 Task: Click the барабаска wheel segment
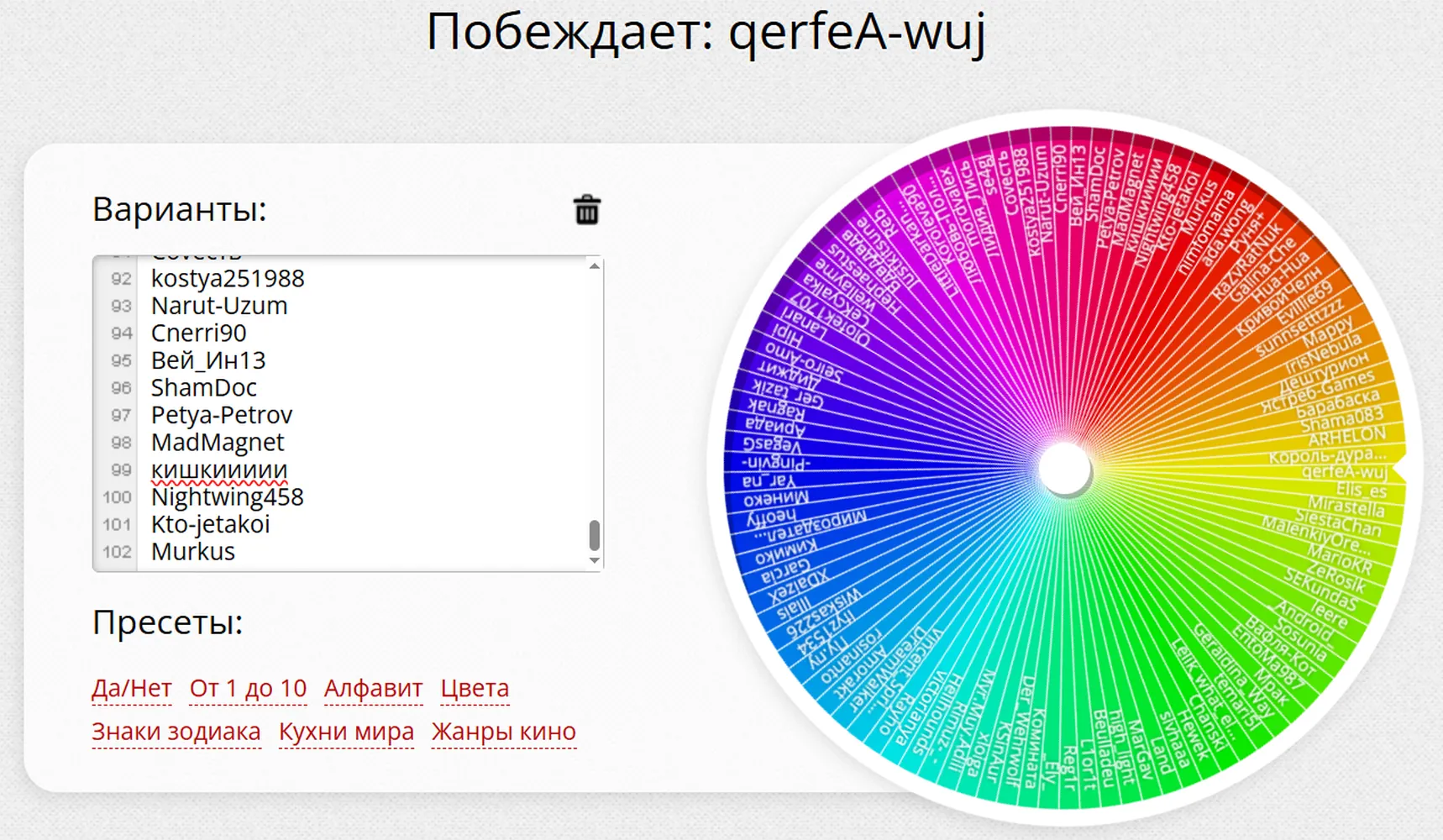(1337, 402)
